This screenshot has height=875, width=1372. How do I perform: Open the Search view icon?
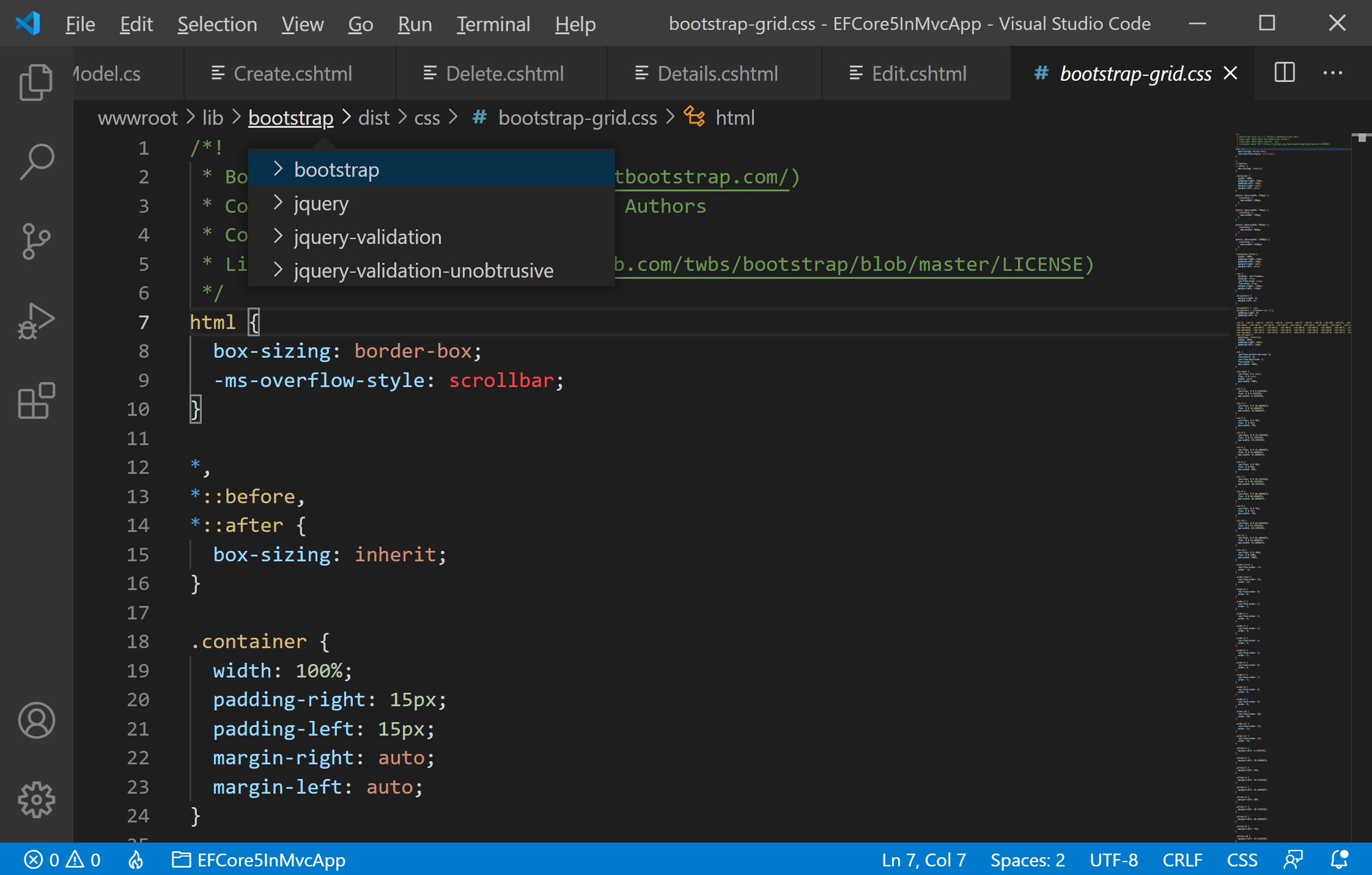(x=36, y=161)
